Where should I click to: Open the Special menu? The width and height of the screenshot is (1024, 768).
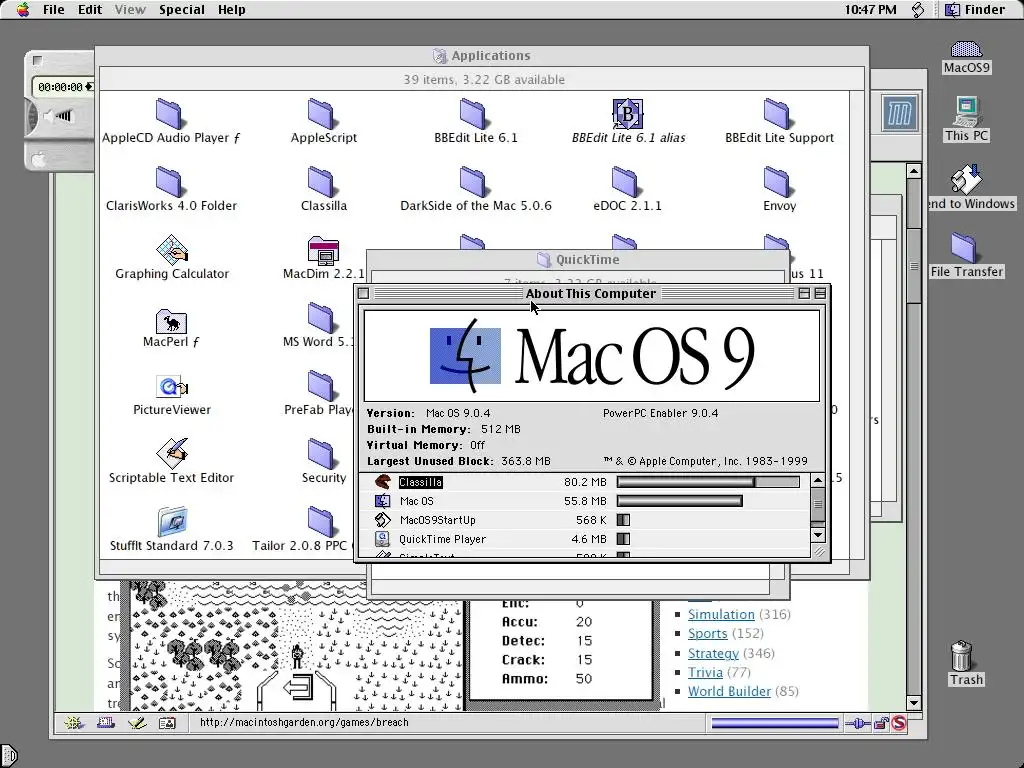(x=182, y=9)
